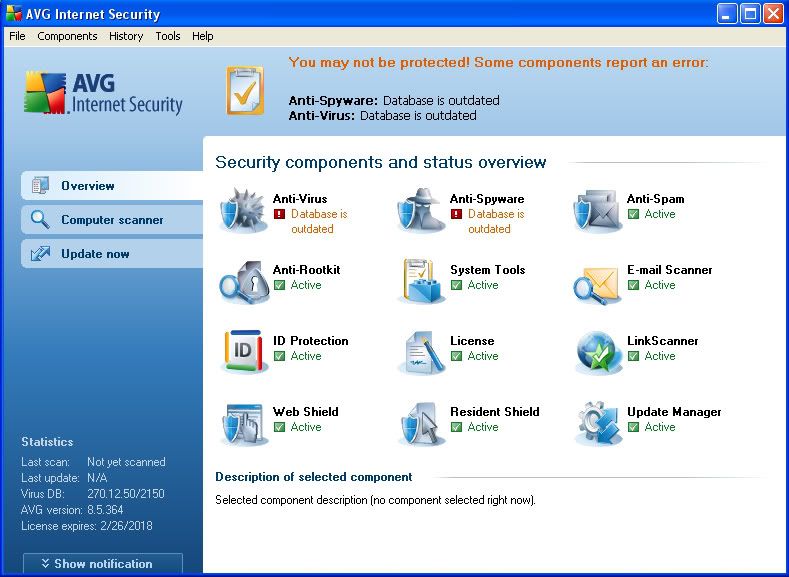Viewport: 789px width, 577px height.
Task: Select the License document icon
Action: (x=421, y=352)
